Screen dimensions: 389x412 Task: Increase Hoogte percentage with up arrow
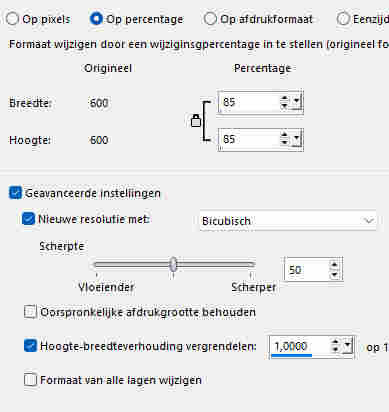tap(284, 135)
